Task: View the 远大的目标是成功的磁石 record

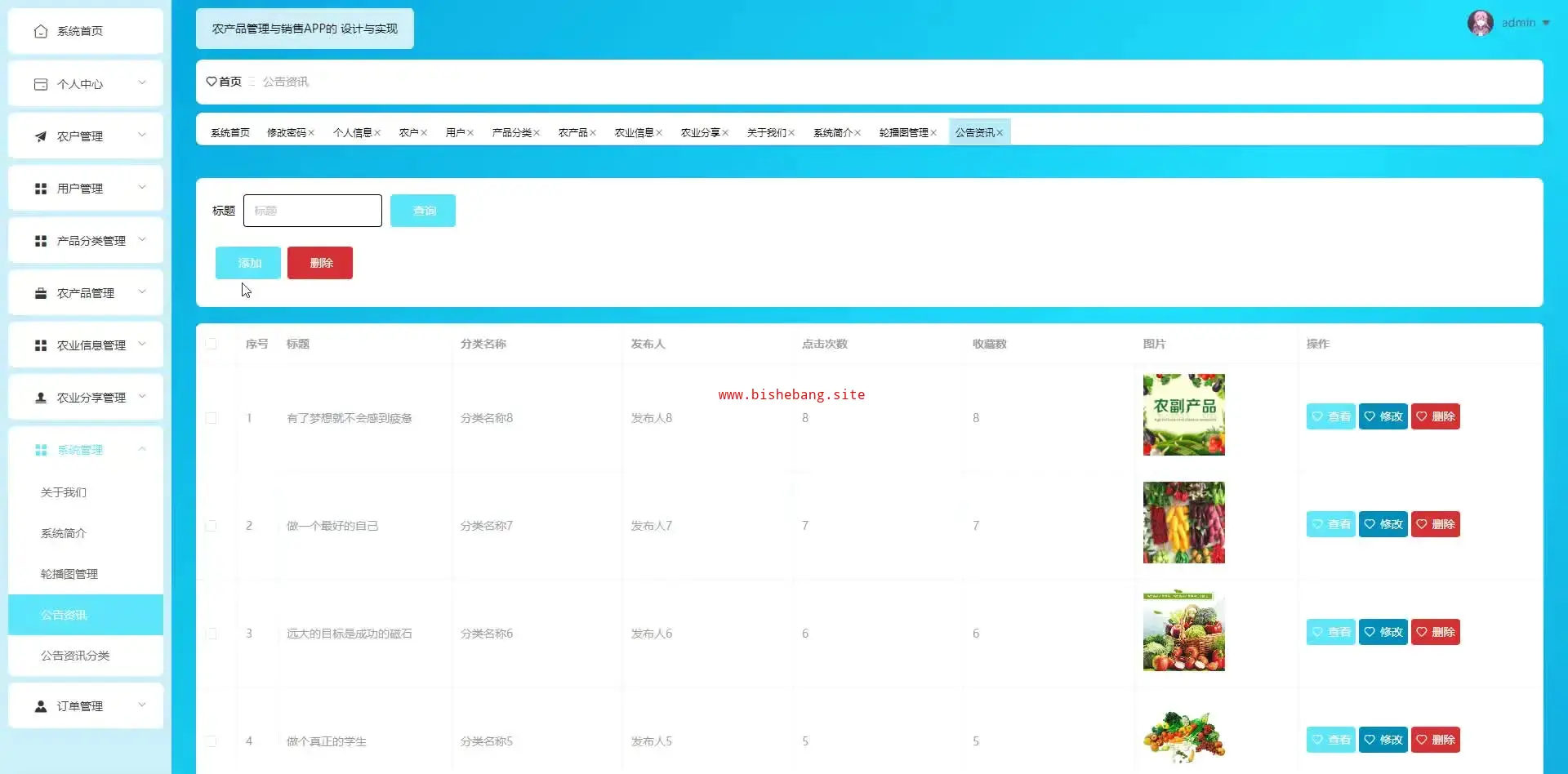Action: (x=1331, y=632)
